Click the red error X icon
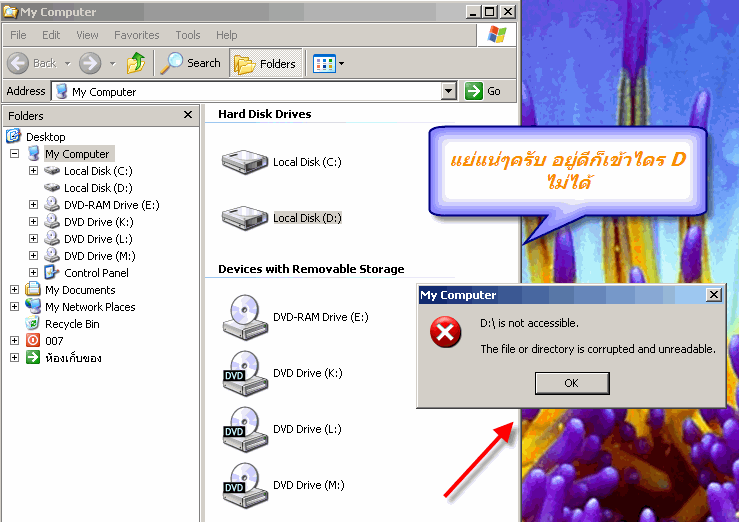 click(445, 332)
